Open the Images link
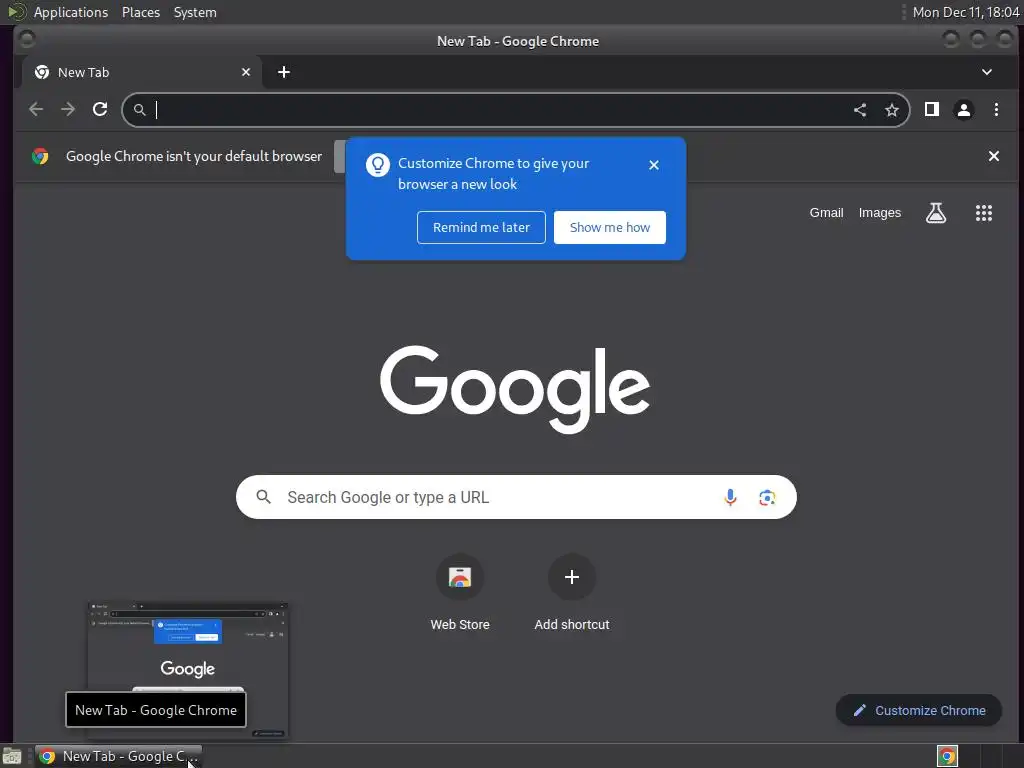 pyautogui.click(x=880, y=213)
